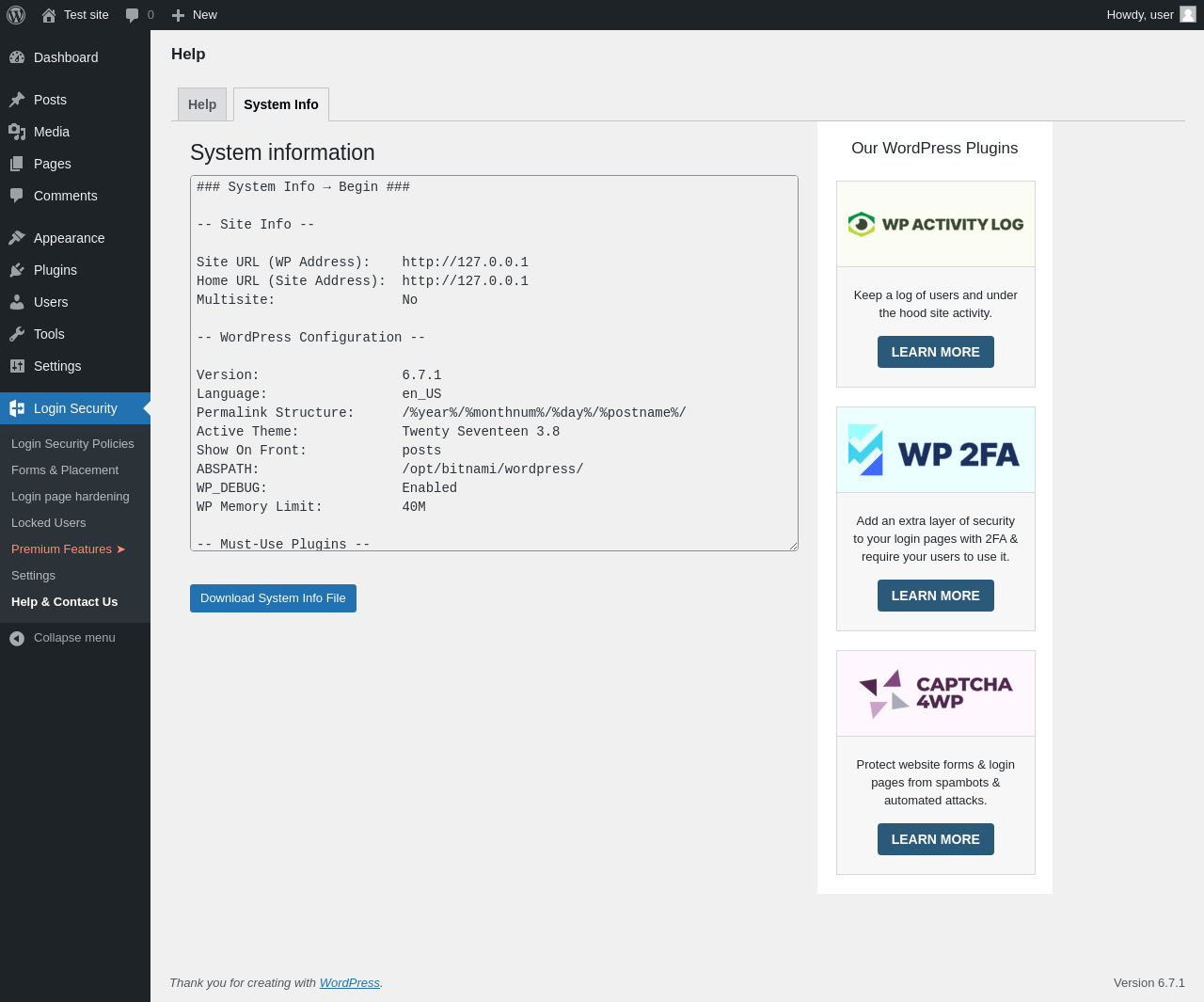1204x1002 pixels.
Task: Open the main Settings menu item
Action: pyautogui.click(x=75, y=366)
